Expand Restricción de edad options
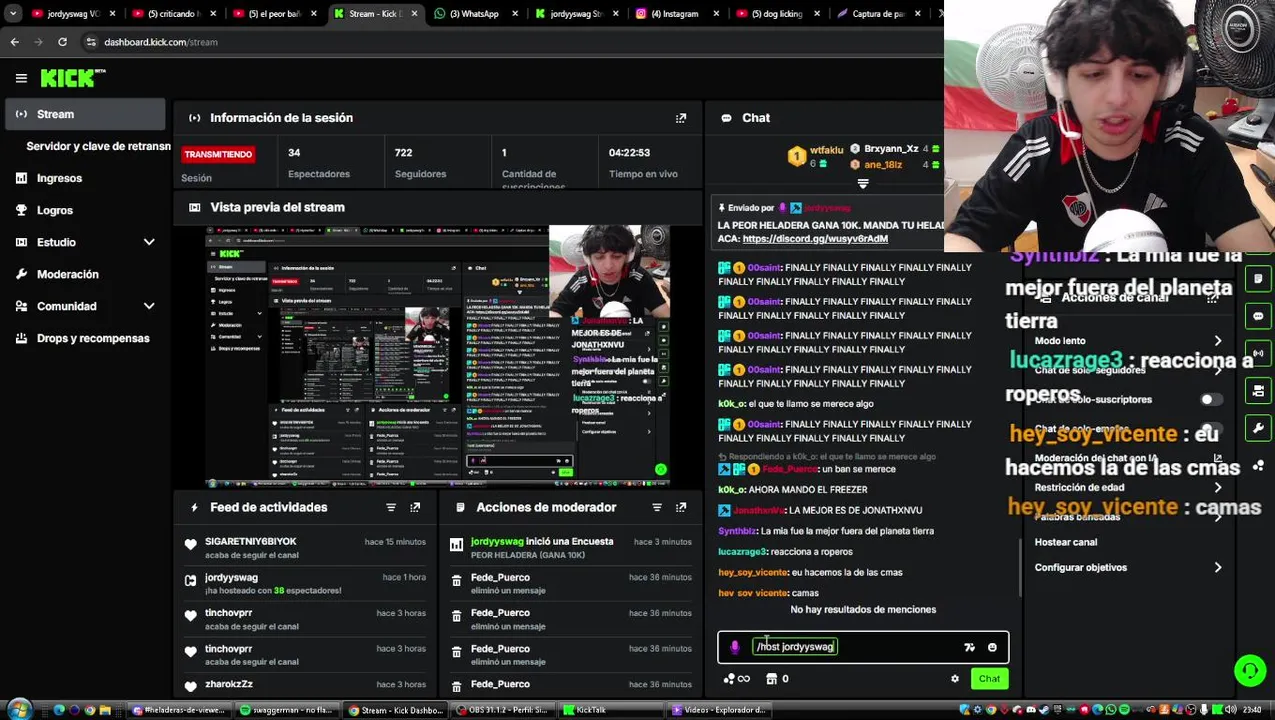This screenshot has height=720, width=1275. [1217, 487]
